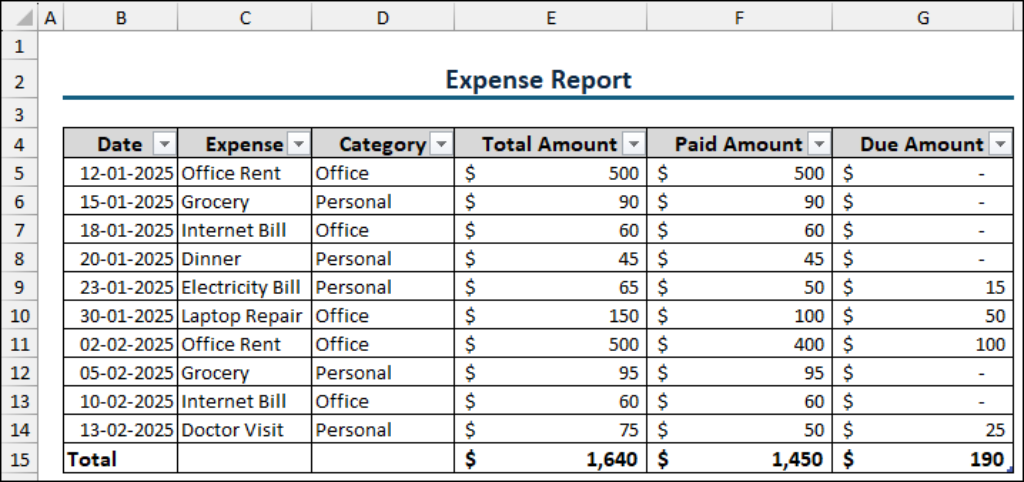Click the Total Amount value 150
This screenshot has height=482, width=1024.
tap(551, 315)
